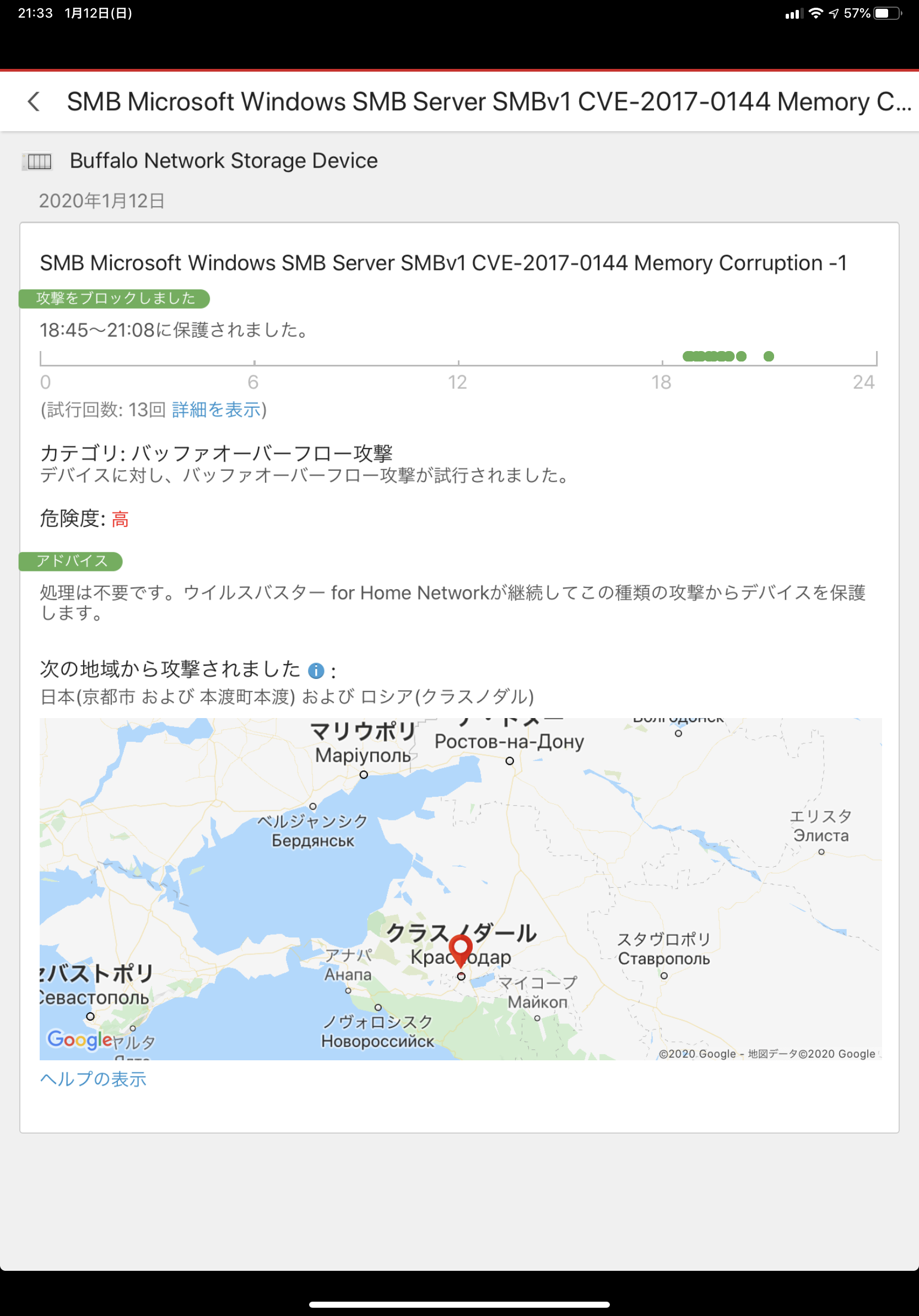Tap the 攻撃をブロックしました green badge
The width and height of the screenshot is (919, 1316).
click(x=114, y=299)
